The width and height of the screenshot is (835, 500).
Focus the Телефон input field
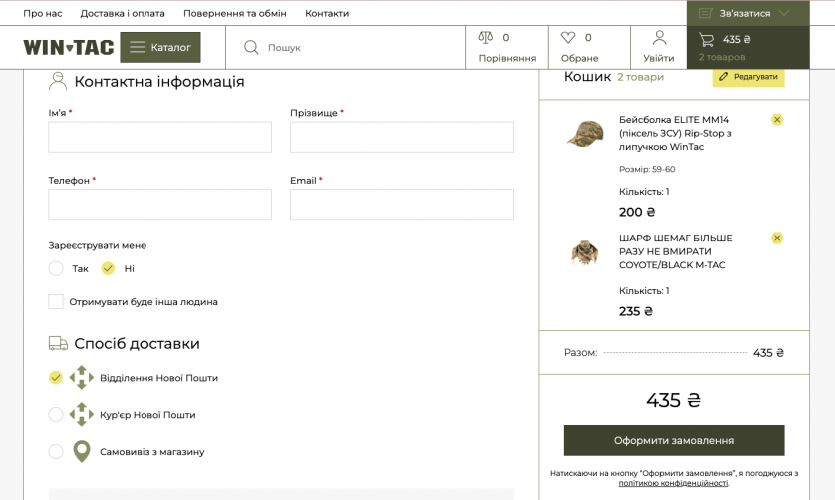(x=160, y=204)
